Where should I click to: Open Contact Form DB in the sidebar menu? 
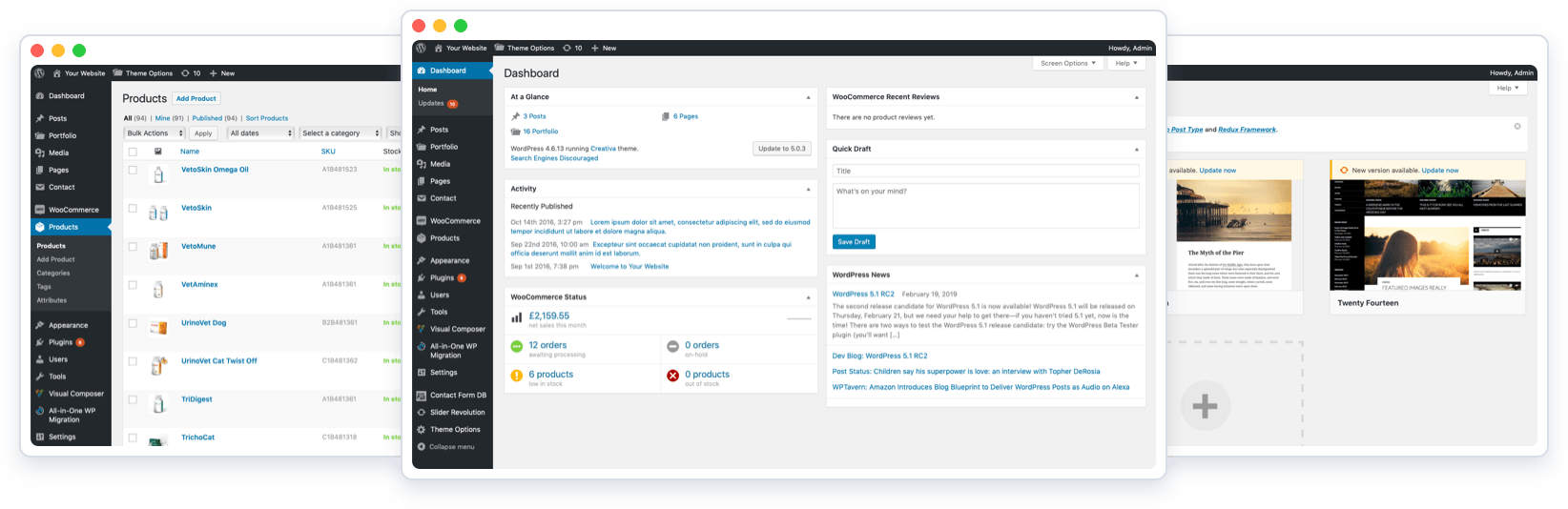tap(458, 396)
